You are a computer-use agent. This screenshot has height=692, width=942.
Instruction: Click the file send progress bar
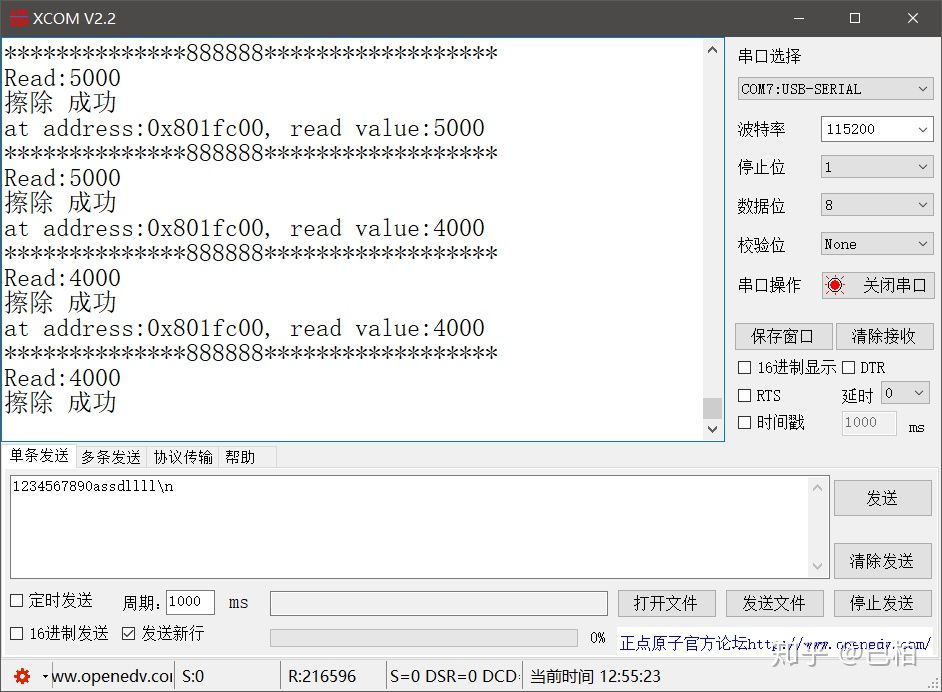coord(424,637)
